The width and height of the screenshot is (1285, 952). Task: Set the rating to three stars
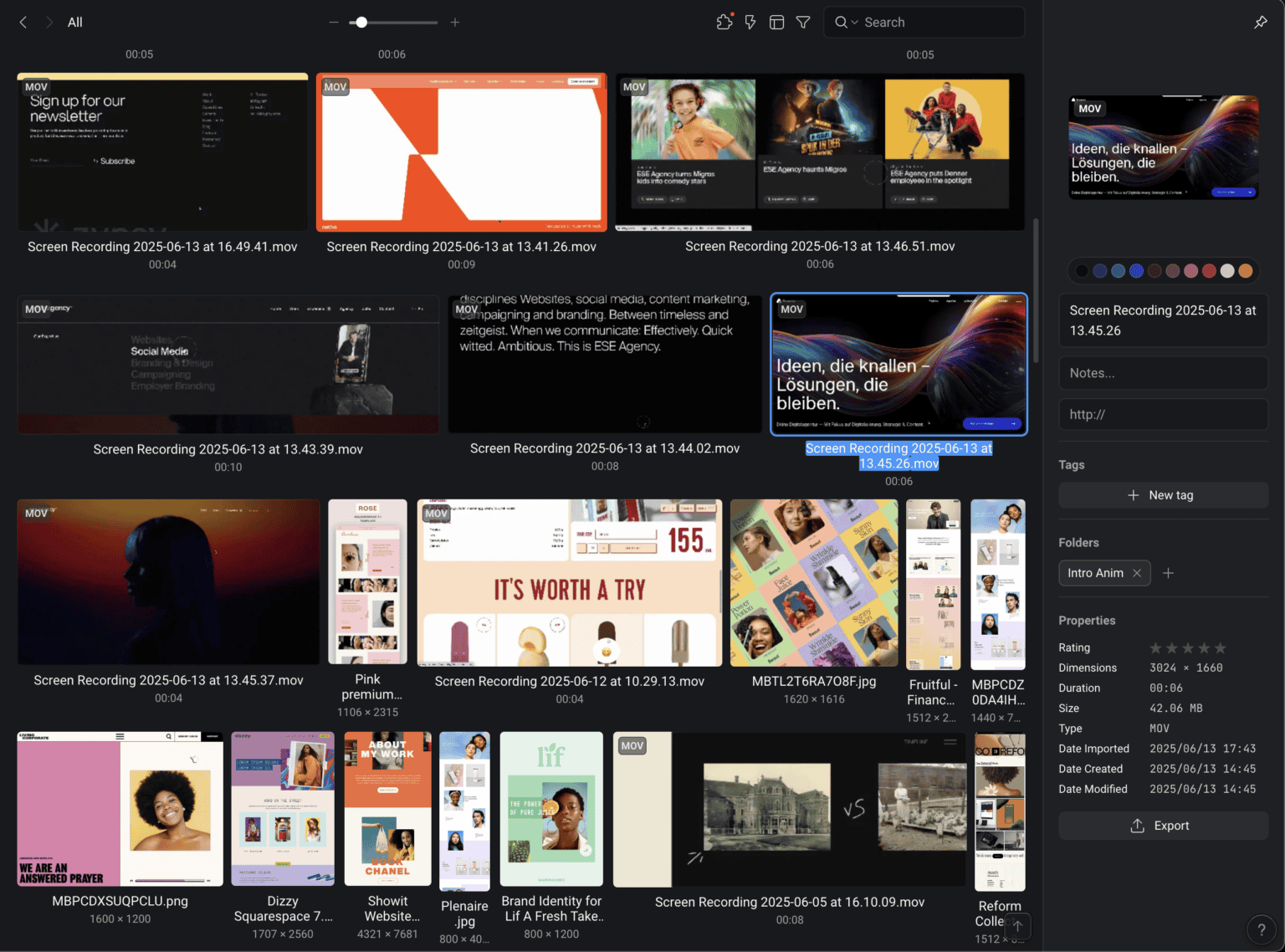pos(1188,648)
